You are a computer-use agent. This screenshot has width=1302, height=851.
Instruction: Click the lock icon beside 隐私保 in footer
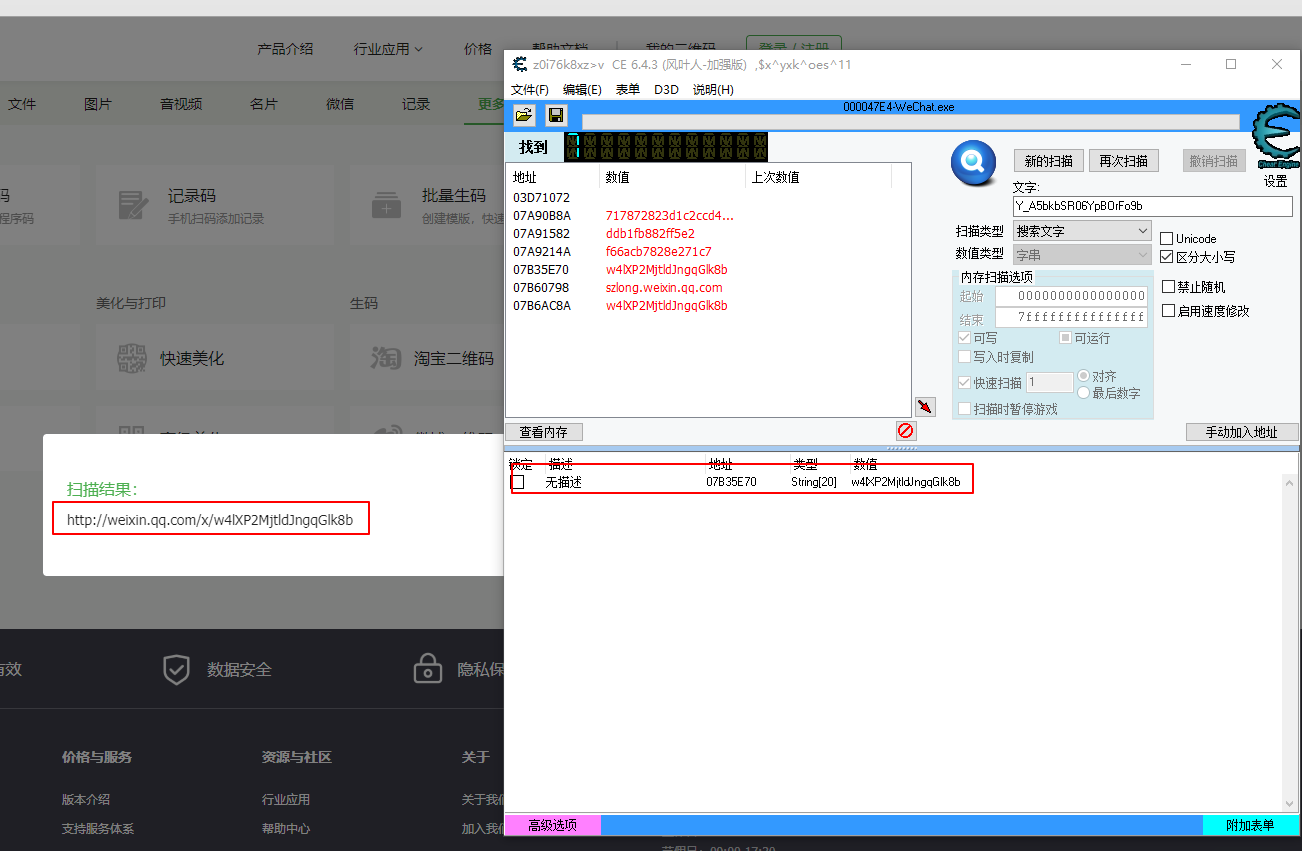click(x=428, y=668)
